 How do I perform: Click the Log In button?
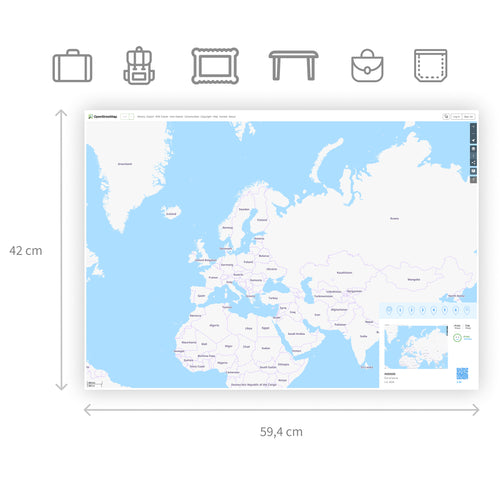pyautogui.click(x=456, y=117)
